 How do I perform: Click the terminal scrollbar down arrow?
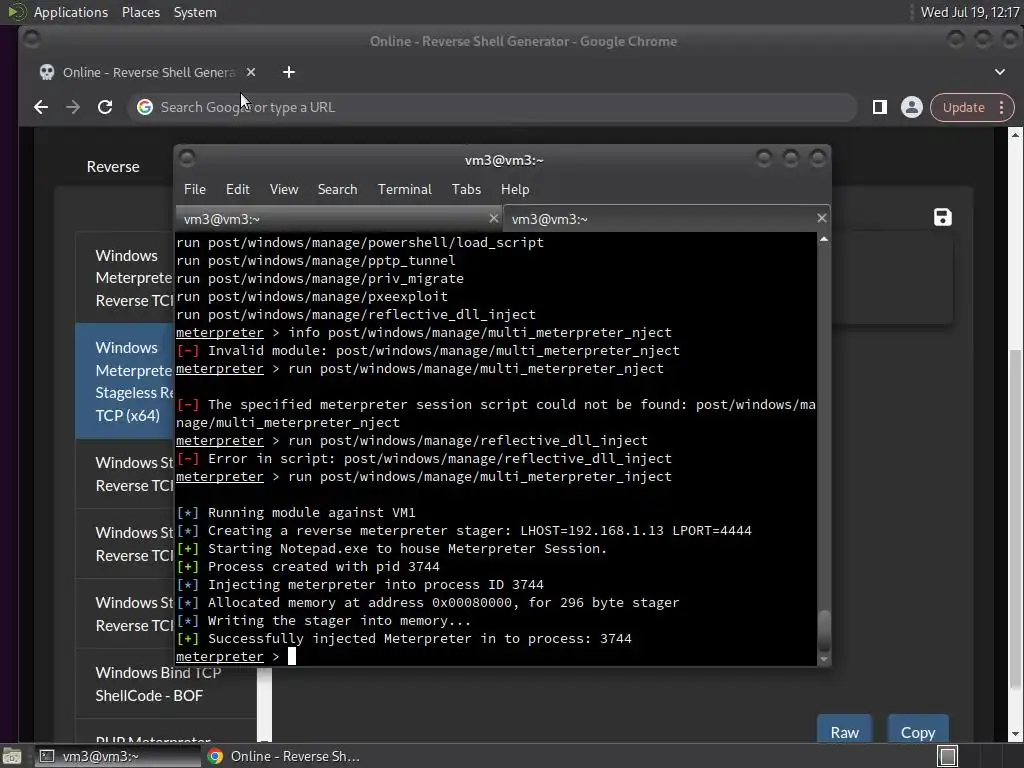click(824, 660)
